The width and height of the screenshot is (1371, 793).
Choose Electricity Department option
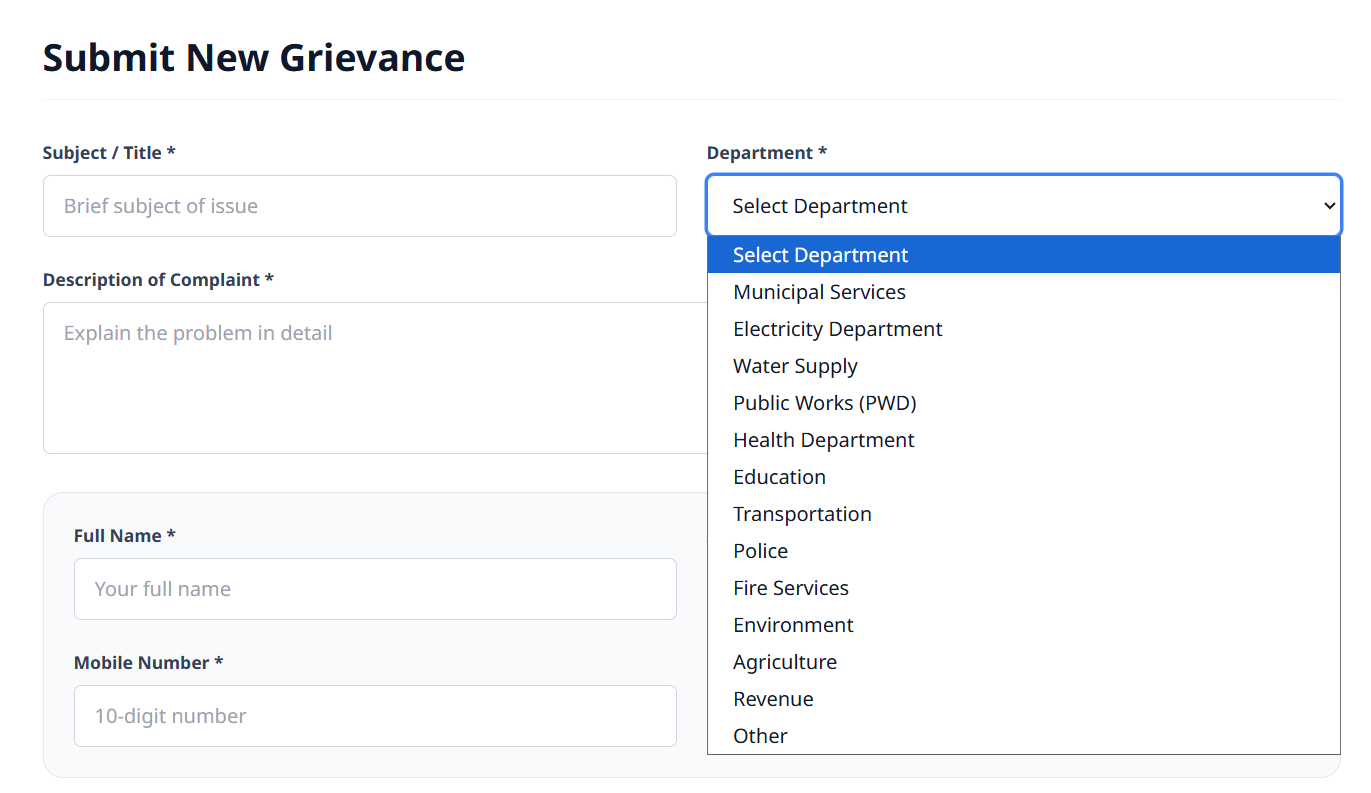coord(838,328)
